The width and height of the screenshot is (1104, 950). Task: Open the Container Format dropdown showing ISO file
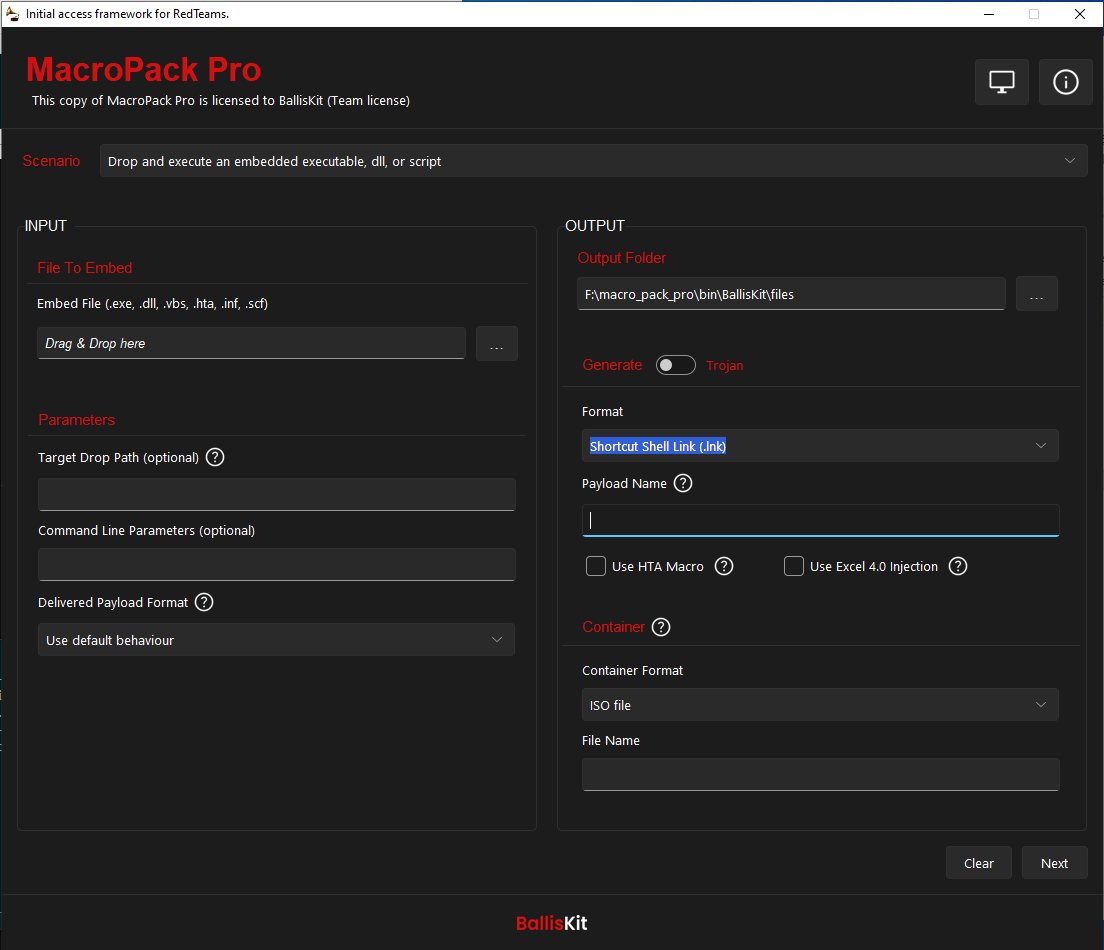coord(820,705)
